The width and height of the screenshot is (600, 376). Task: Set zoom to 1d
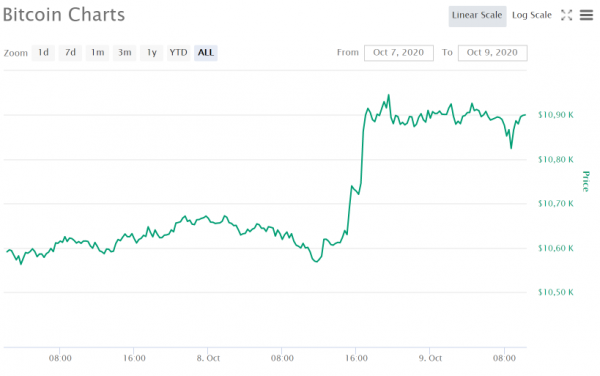(43, 53)
